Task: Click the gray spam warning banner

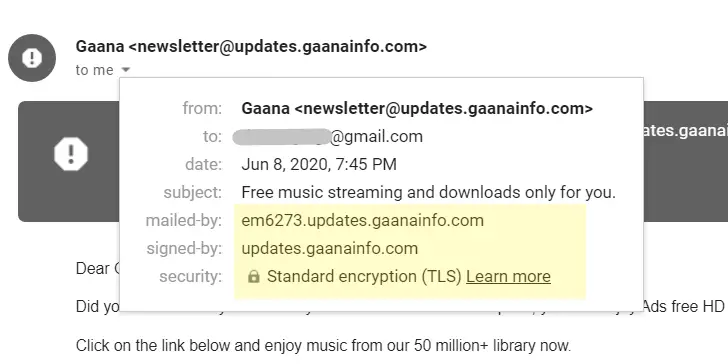Action: (x=69, y=161)
